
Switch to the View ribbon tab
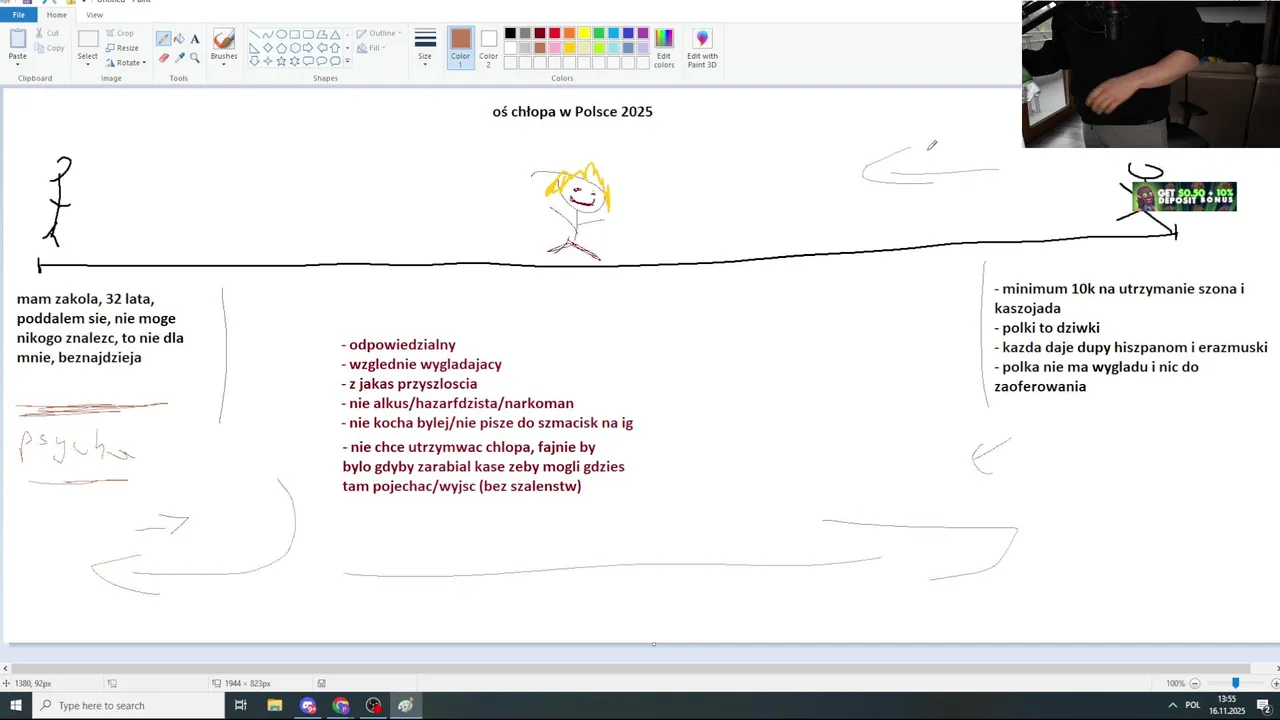tap(94, 15)
